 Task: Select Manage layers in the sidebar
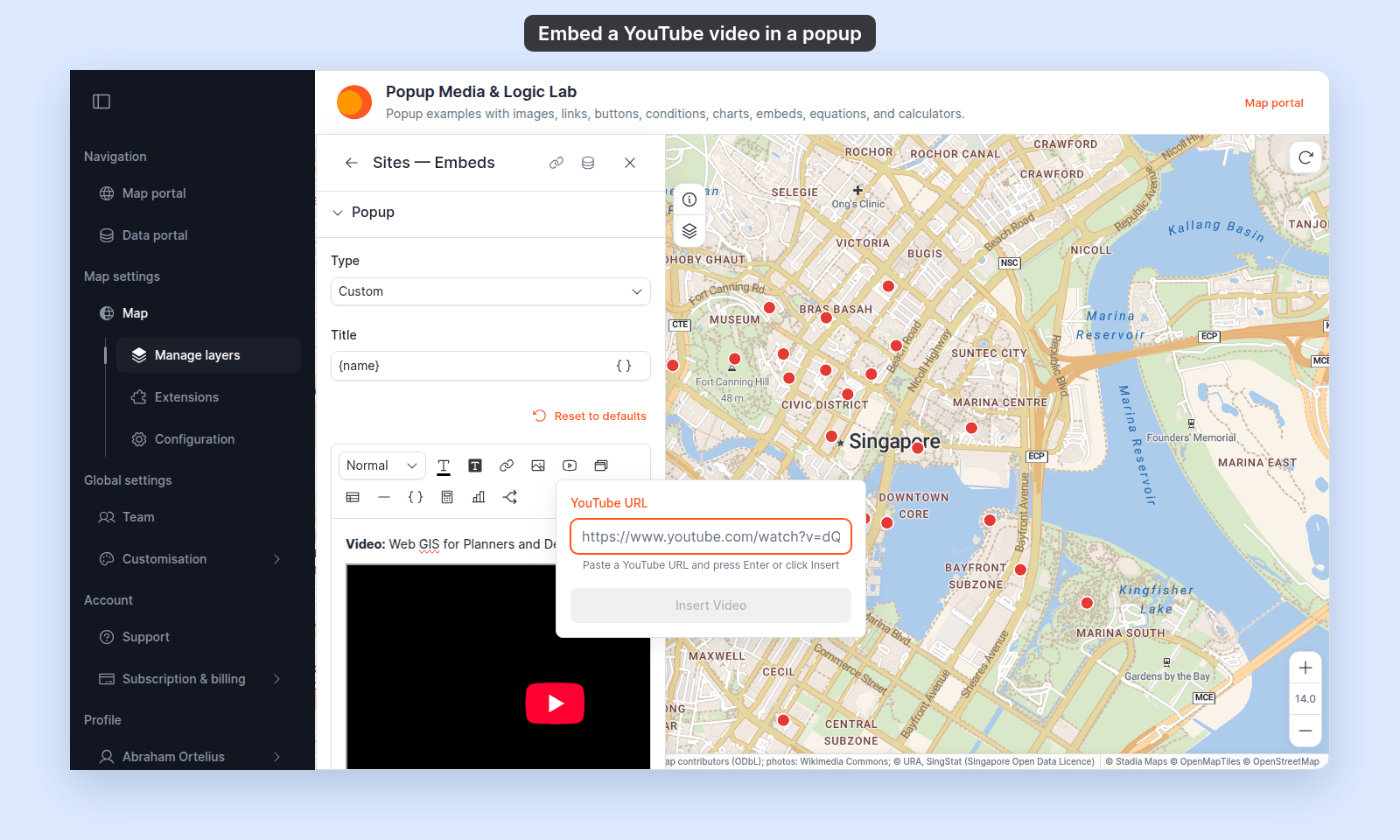208,355
